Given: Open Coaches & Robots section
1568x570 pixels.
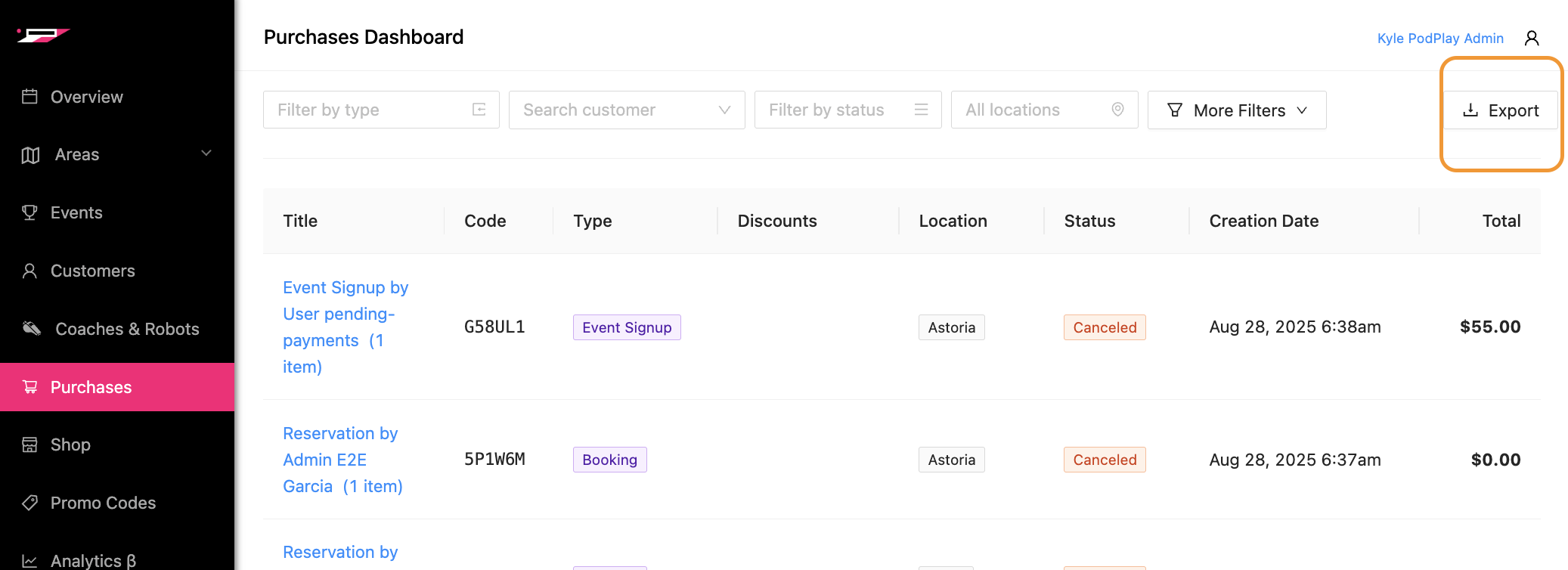Looking at the screenshot, I should pyautogui.click(x=127, y=329).
